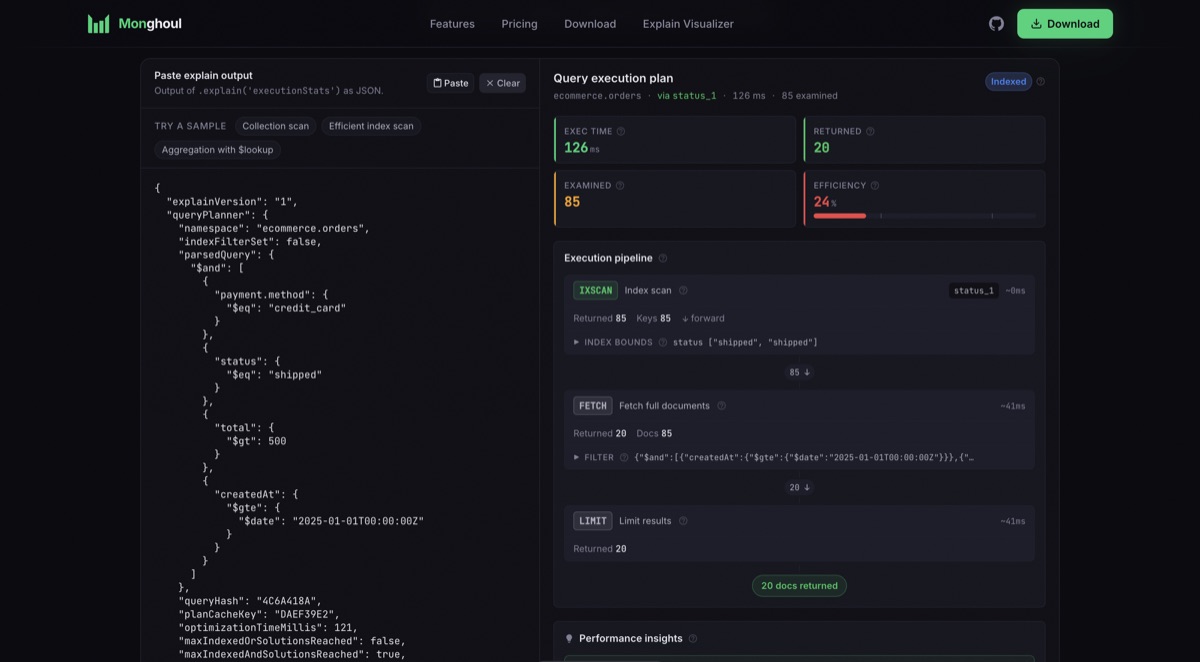Click the help icon beside Performance insights
Viewport: 1200px width, 662px height.
[x=693, y=638]
